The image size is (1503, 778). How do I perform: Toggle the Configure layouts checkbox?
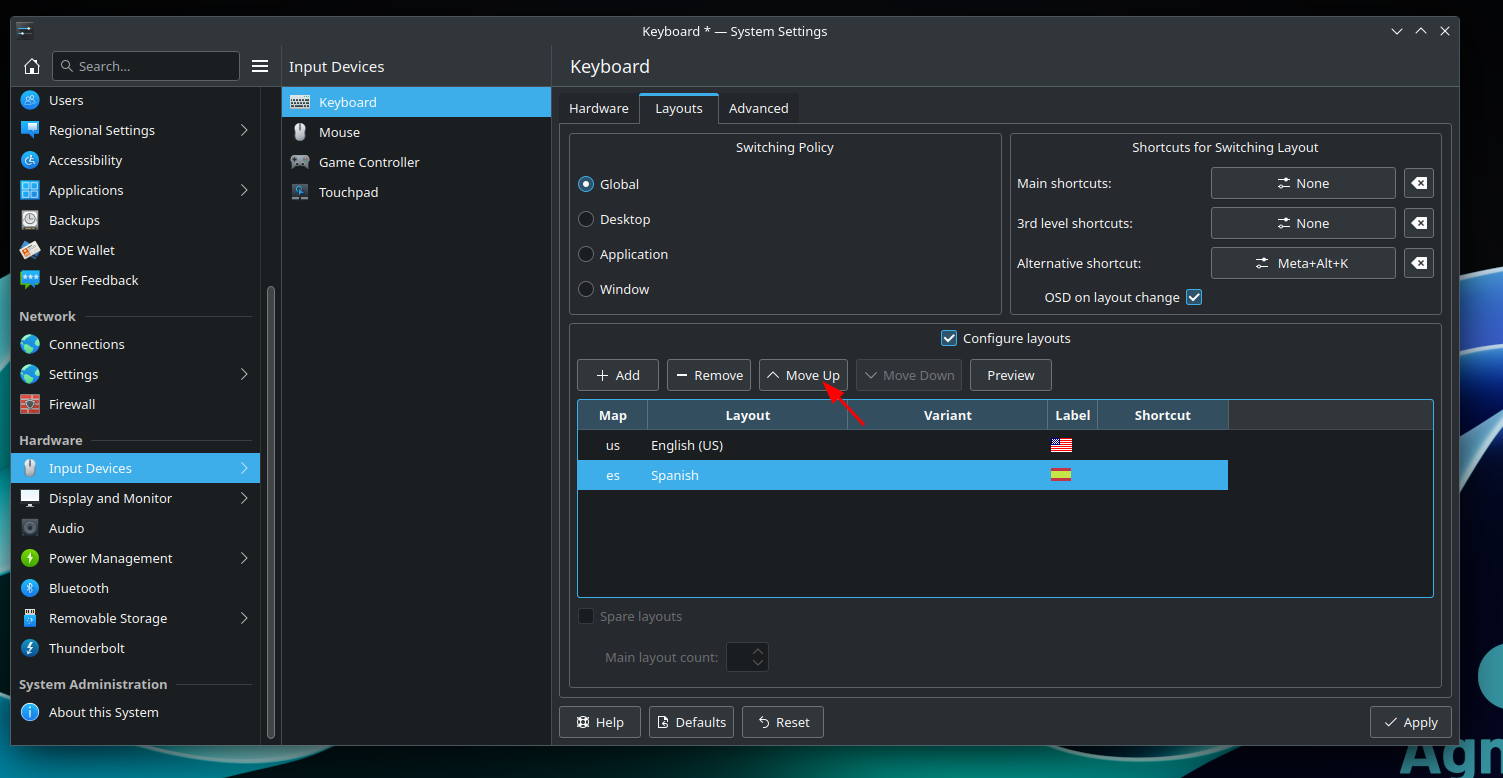(949, 338)
